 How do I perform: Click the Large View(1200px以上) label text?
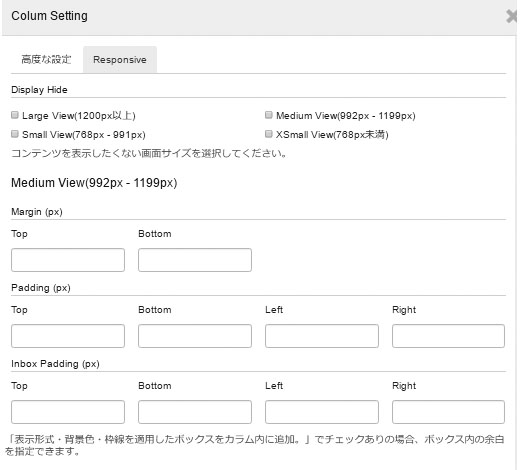point(79,116)
